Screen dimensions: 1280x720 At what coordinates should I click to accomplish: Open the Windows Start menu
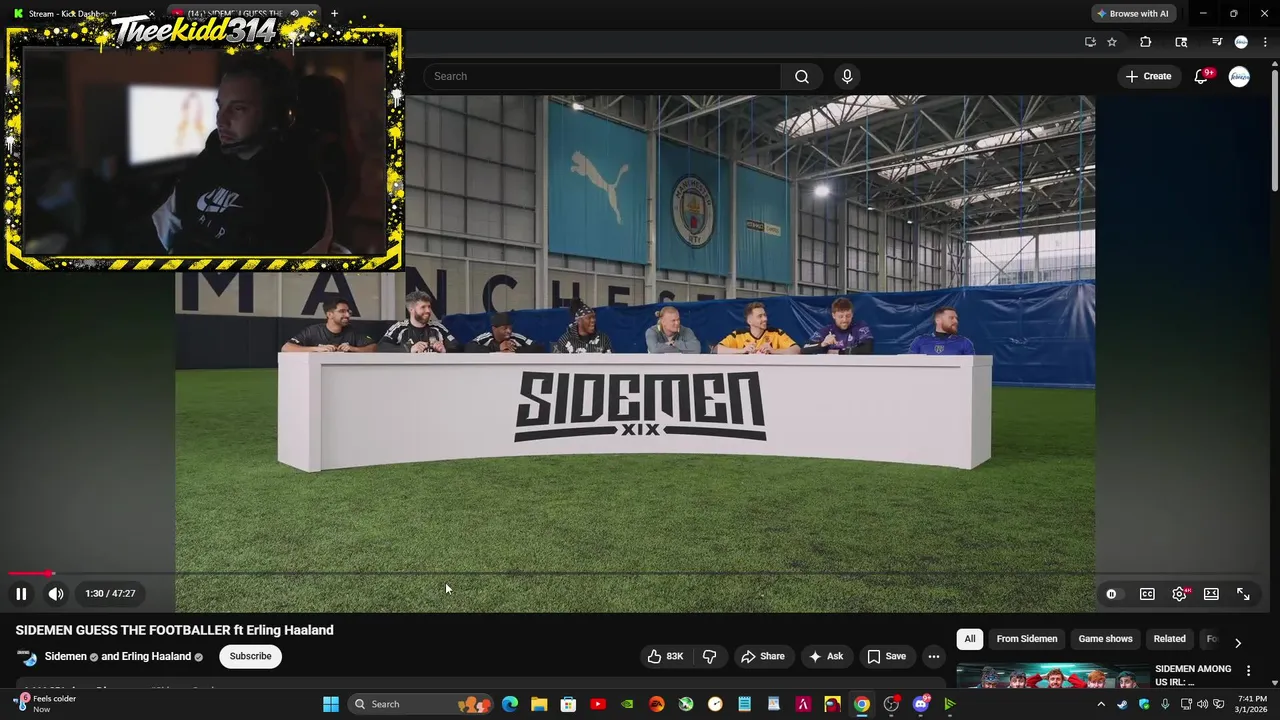coord(331,704)
